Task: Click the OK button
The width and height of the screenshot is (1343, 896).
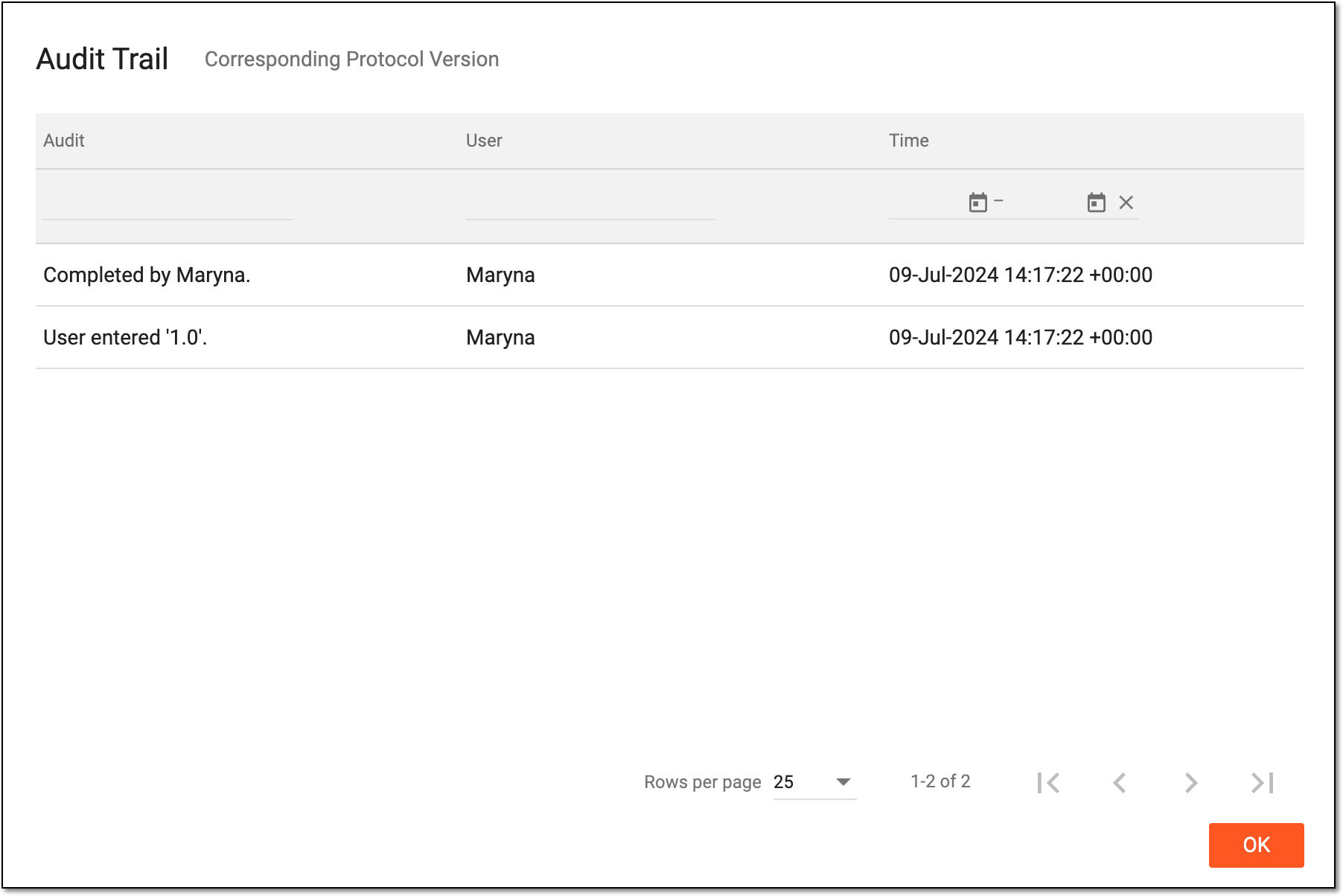Action: pos(1256,845)
